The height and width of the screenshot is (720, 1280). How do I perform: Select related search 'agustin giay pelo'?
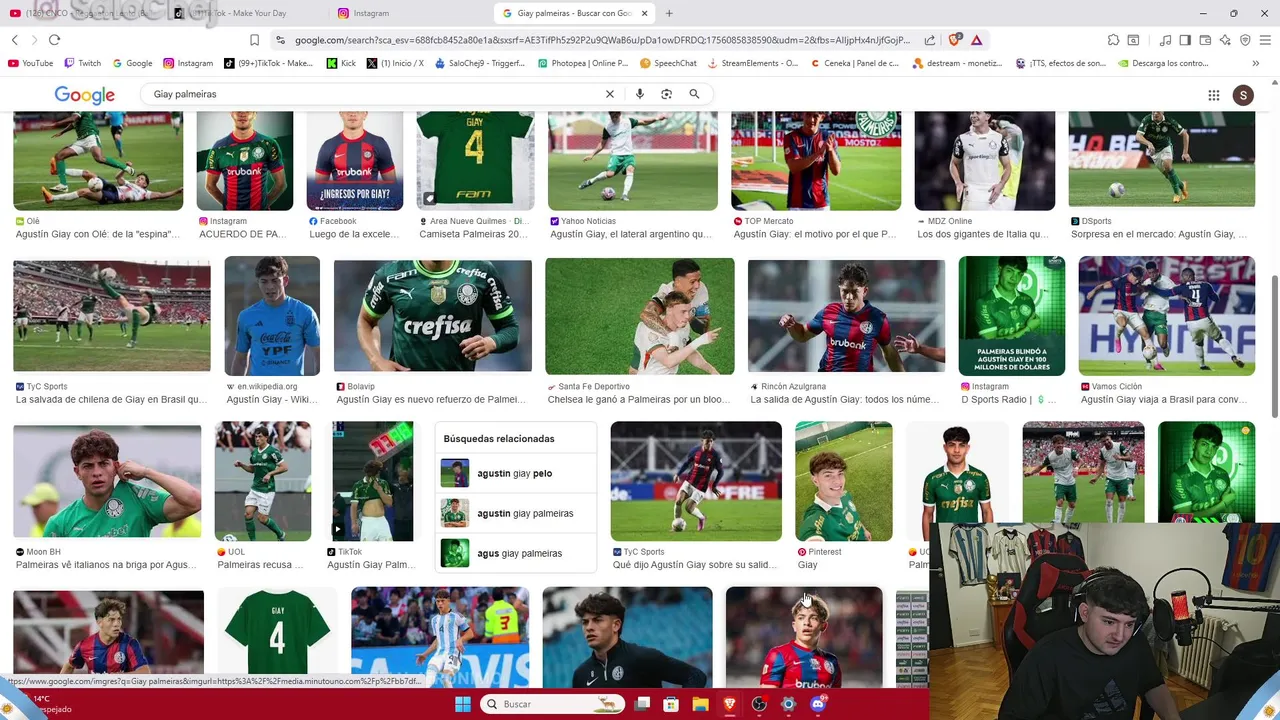(x=516, y=473)
